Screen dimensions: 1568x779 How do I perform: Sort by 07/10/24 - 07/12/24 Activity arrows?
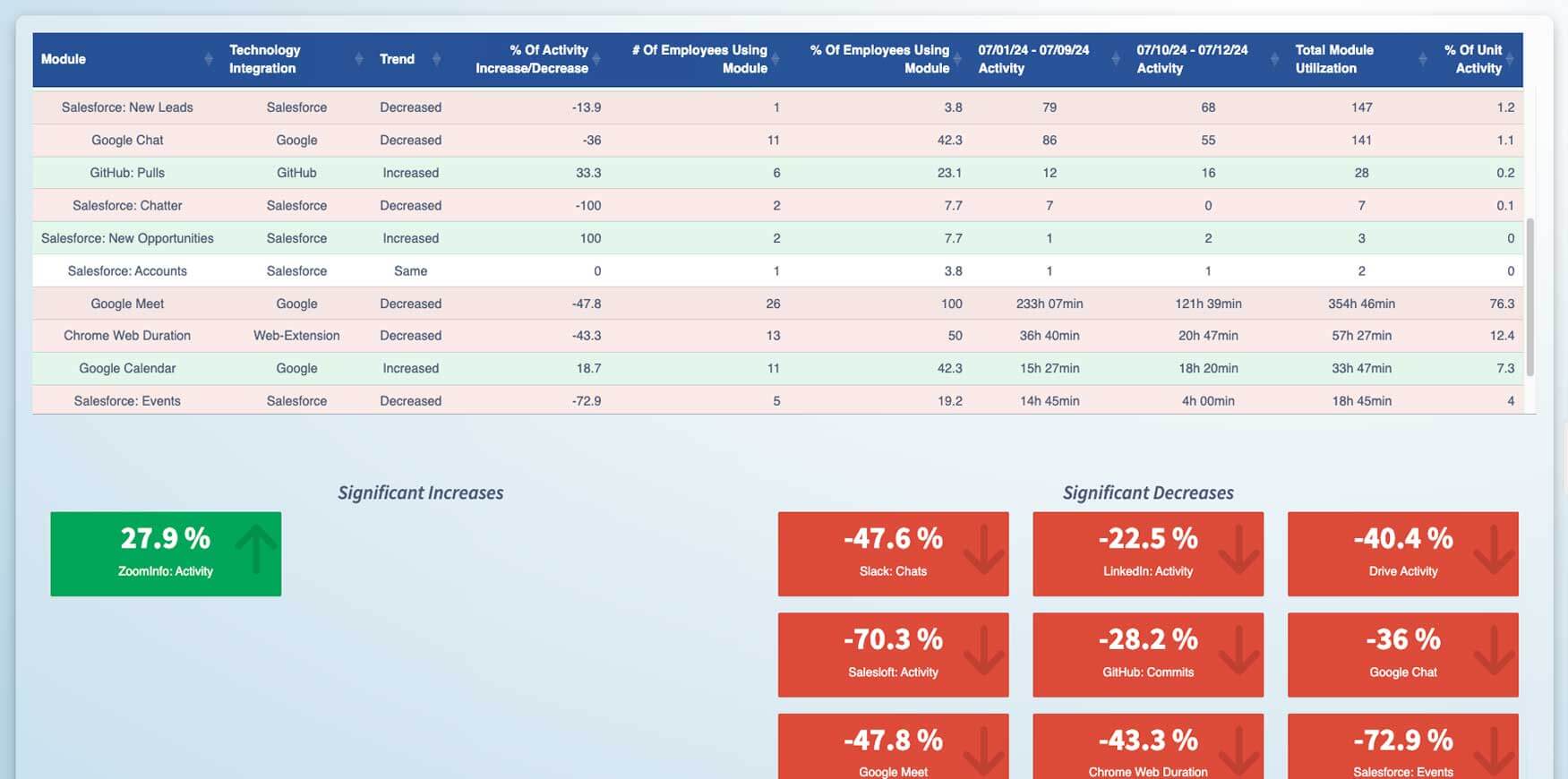pos(1273,59)
